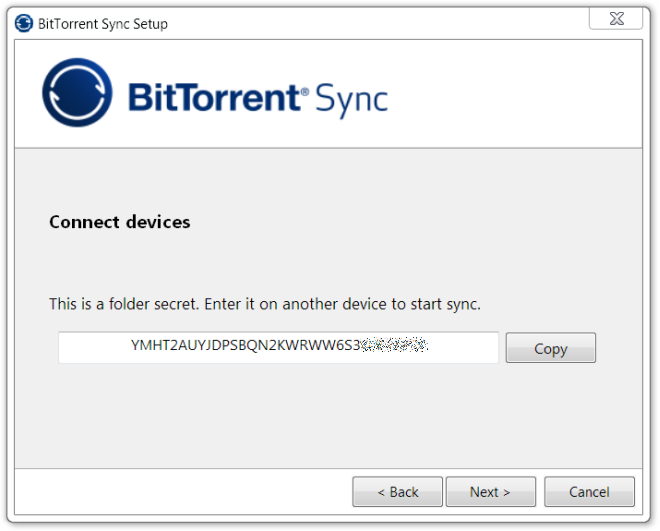660x531 pixels.
Task: Cancel the BitTorrent Sync setup
Action: [x=589, y=491]
